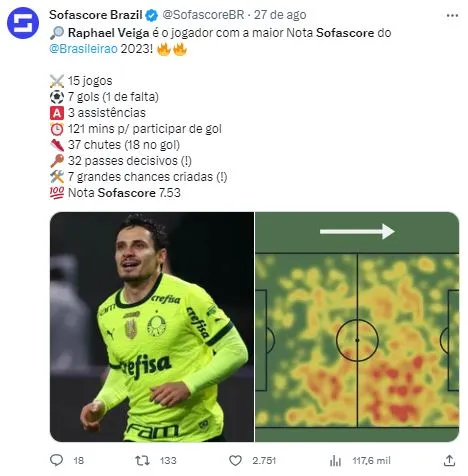468x476 pixels.
Task: Click the 117,6 mil views count
Action: click(371, 461)
